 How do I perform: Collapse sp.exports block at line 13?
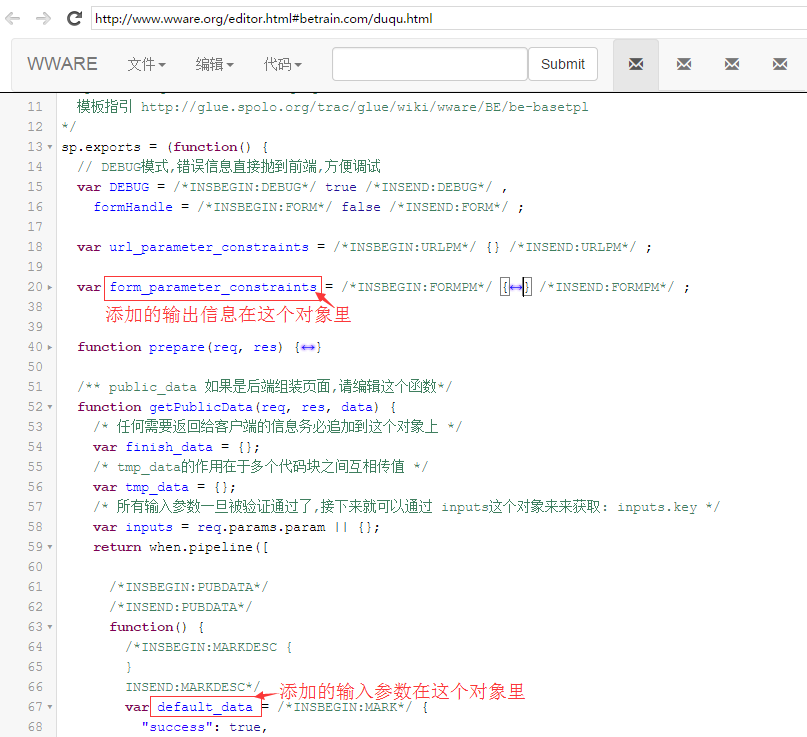coord(50,147)
